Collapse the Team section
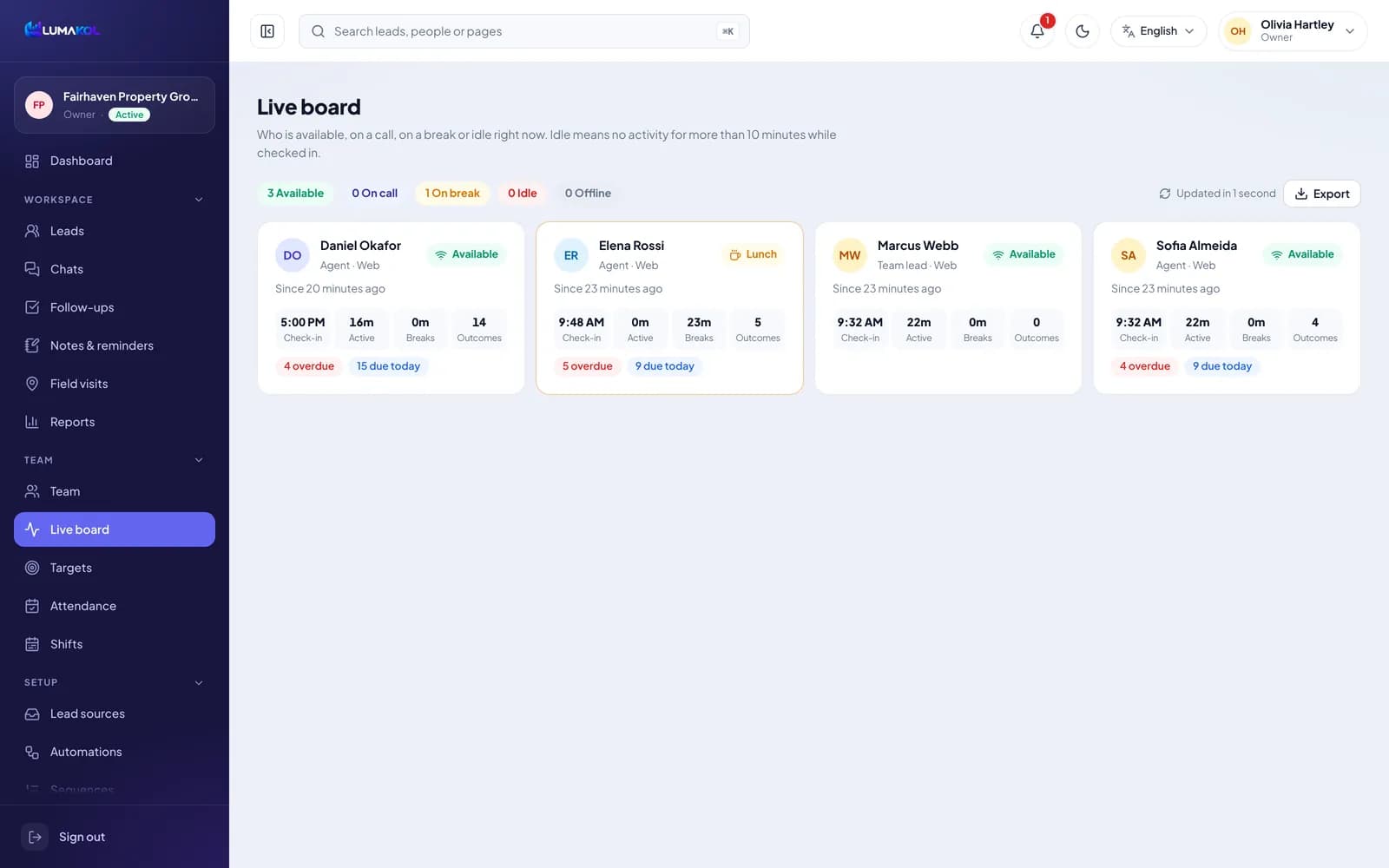Viewport: 1389px width, 868px height. [199, 460]
